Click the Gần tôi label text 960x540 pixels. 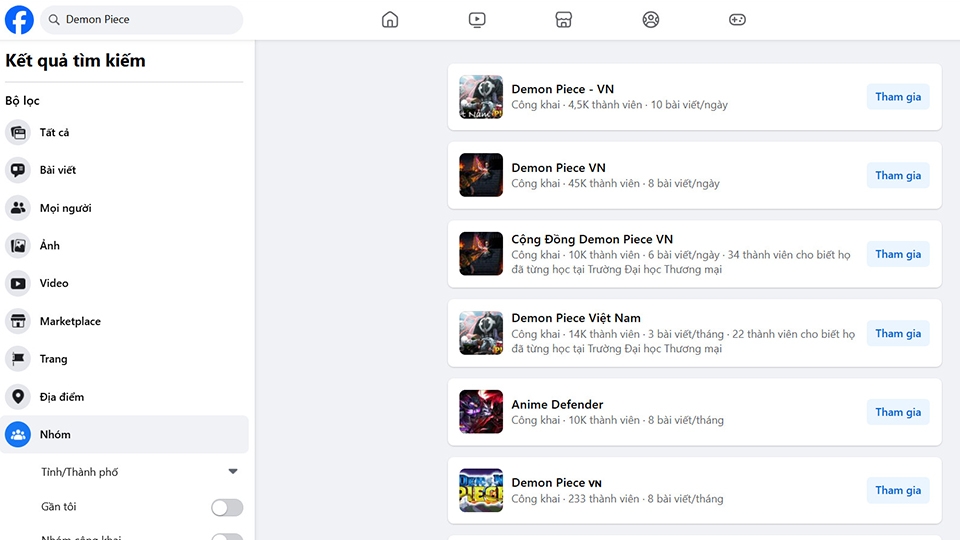click(x=59, y=507)
